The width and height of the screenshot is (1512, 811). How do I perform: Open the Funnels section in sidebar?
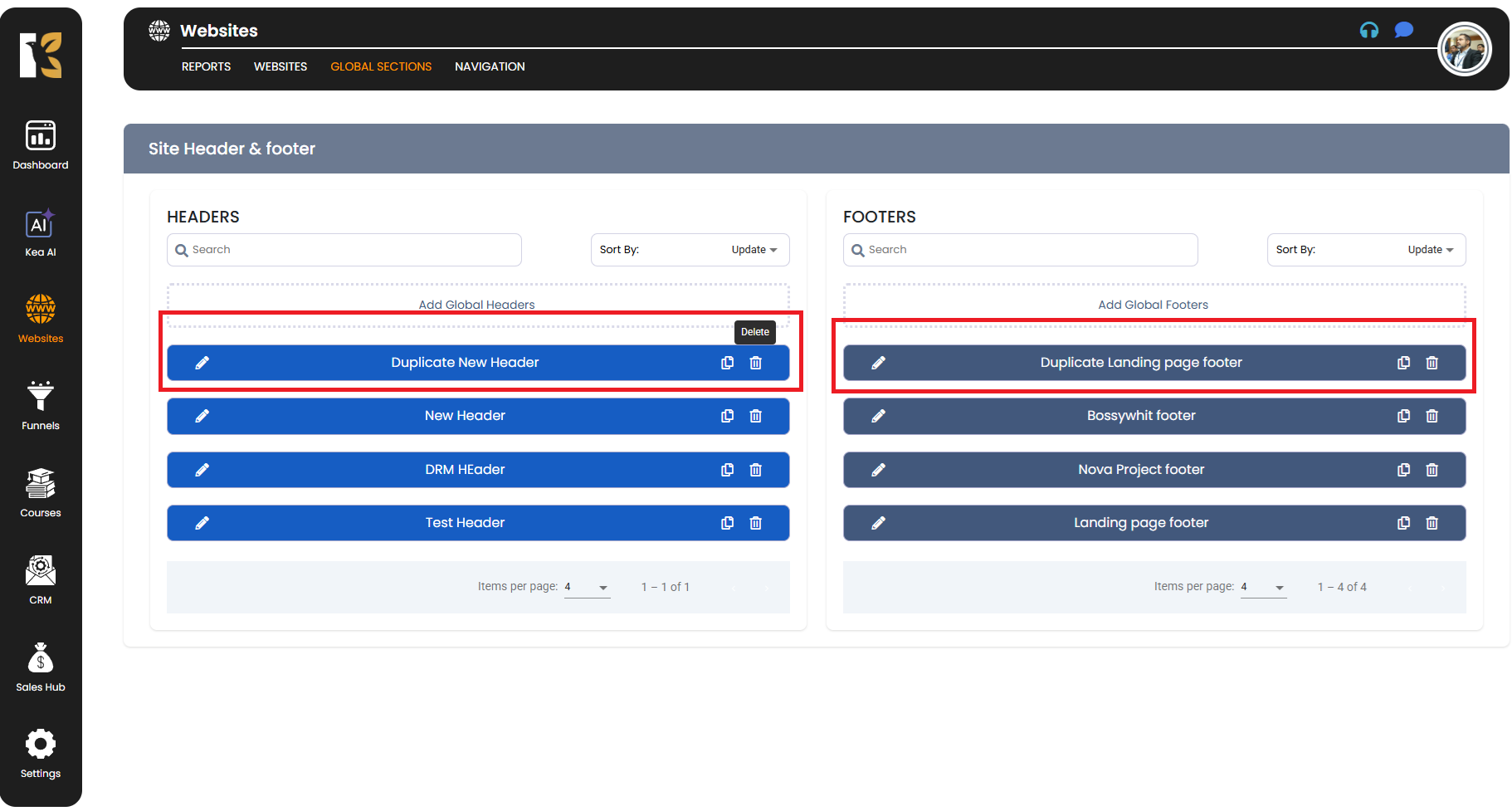point(41,406)
